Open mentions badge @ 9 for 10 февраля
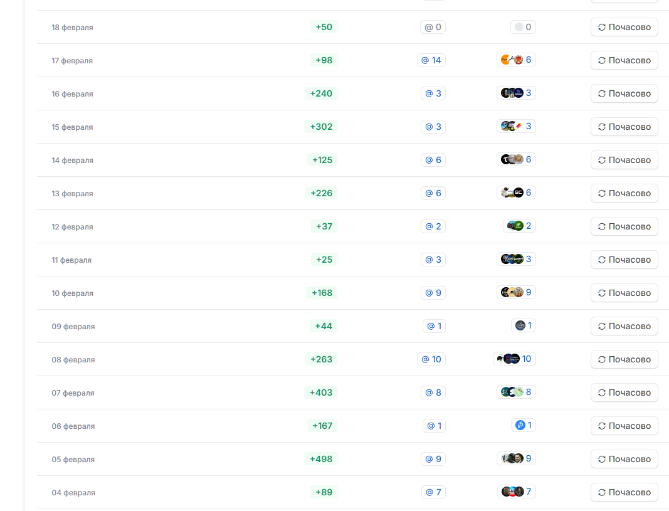 click(433, 293)
